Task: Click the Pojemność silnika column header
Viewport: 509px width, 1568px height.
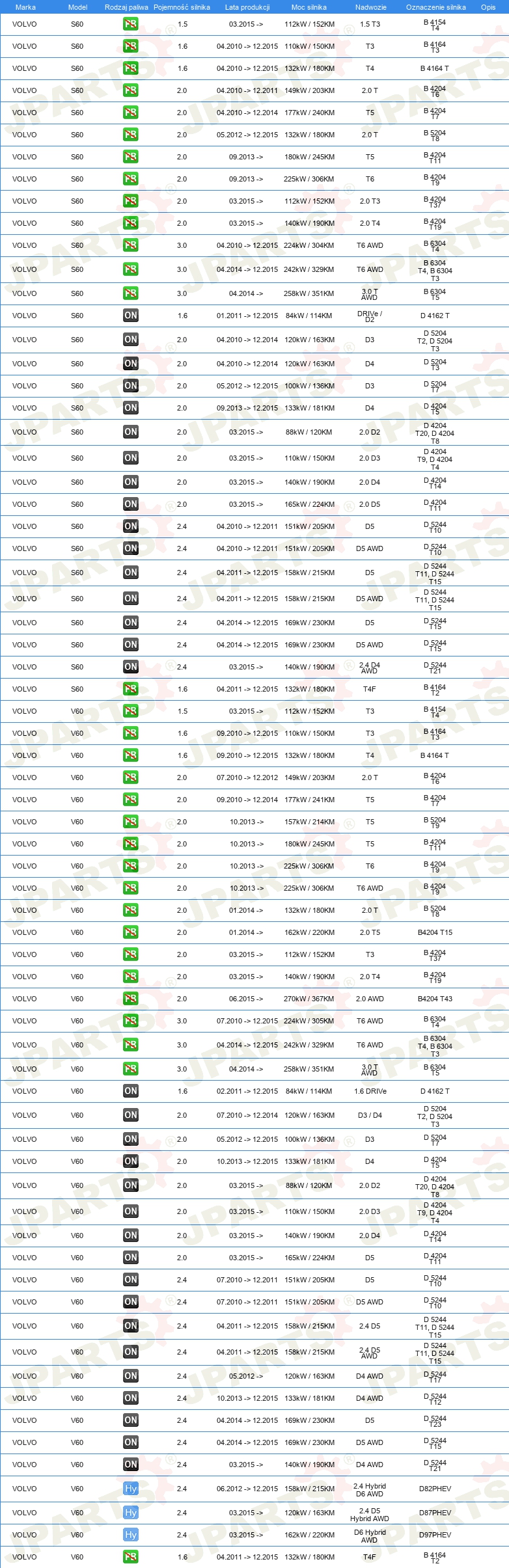Action: pyautogui.click(x=182, y=7)
